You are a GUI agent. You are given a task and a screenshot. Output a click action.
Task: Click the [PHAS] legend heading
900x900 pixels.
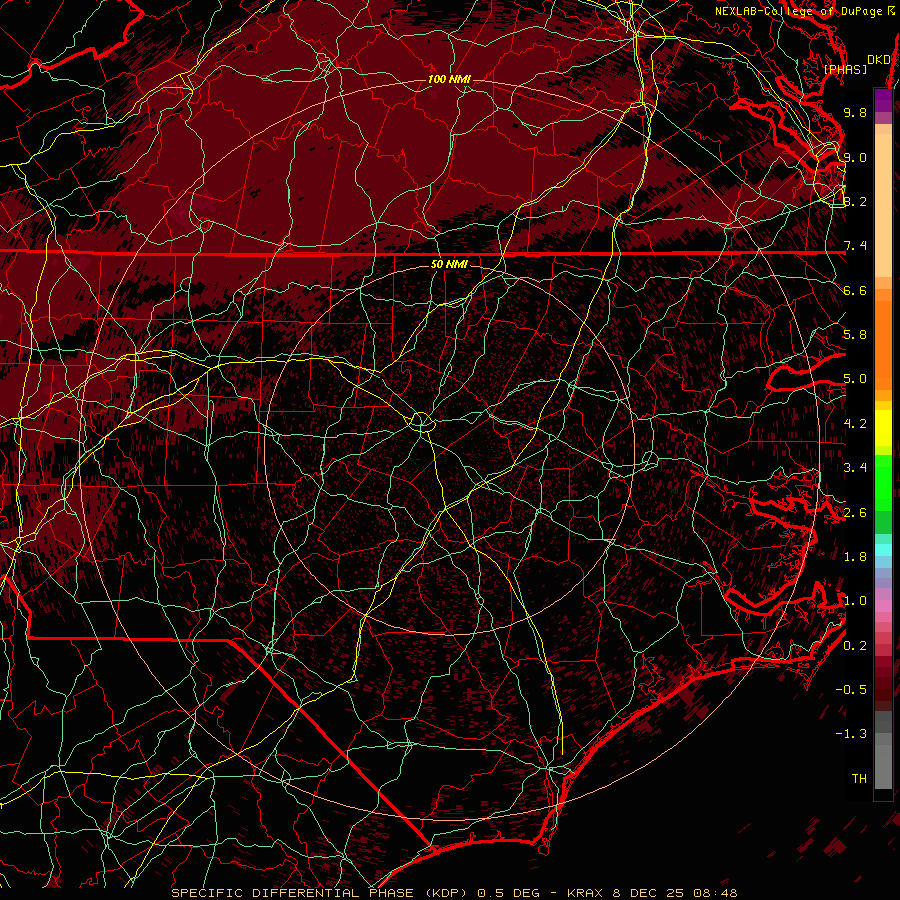pyautogui.click(x=845, y=69)
